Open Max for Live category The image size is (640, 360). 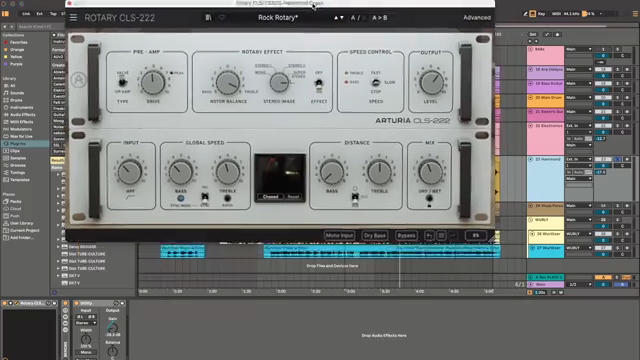pyautogui.click(x=21, y=136)
